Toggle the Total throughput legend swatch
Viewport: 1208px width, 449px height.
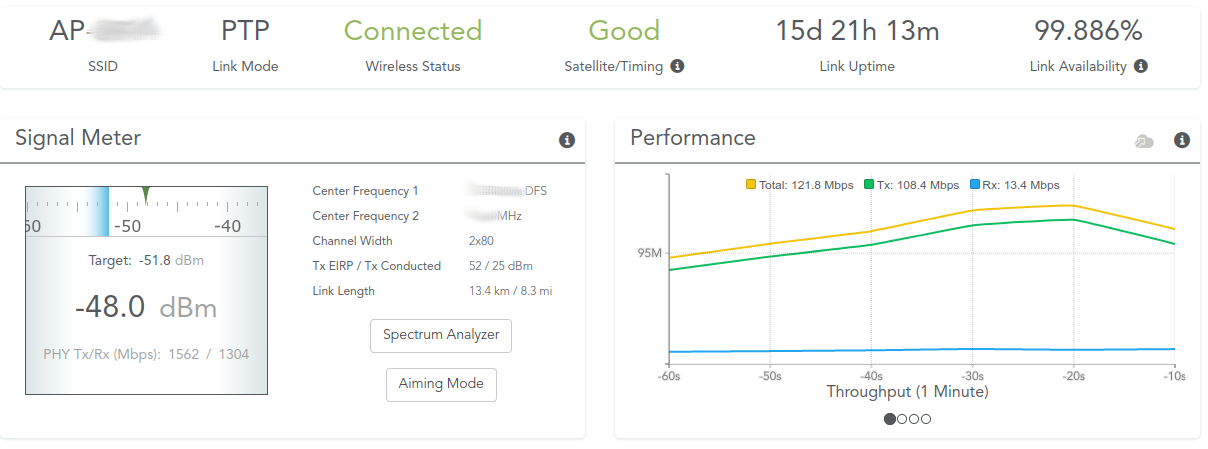click(751, 185)
